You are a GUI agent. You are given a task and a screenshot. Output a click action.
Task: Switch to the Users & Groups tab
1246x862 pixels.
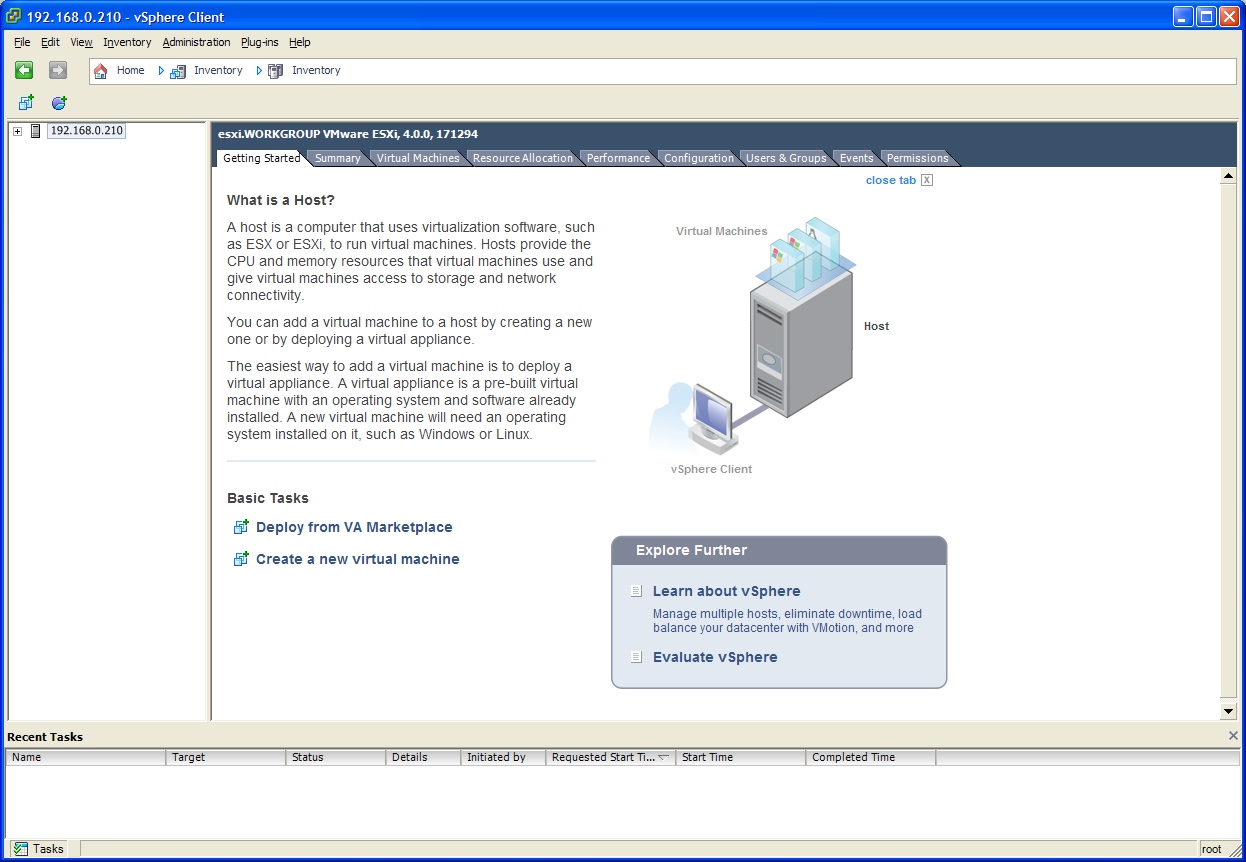[786, 158]
